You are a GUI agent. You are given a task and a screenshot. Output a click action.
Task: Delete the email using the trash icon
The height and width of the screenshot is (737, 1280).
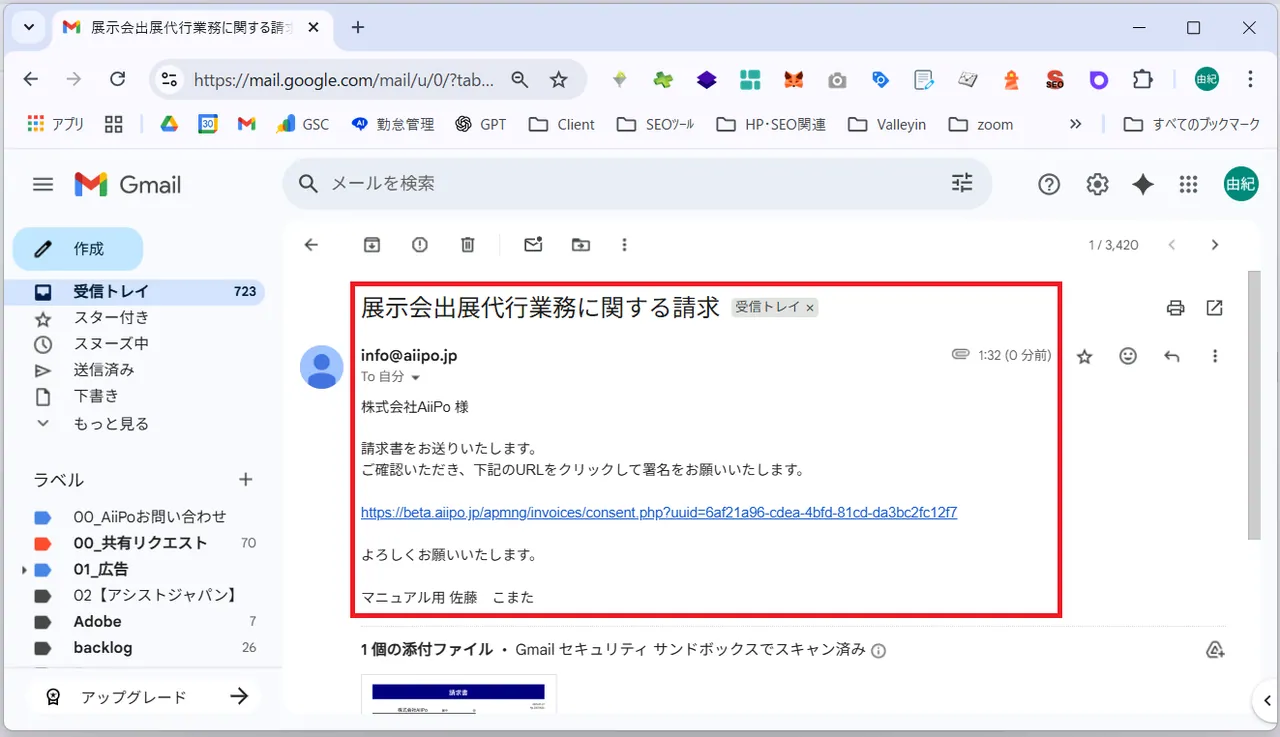[x=468, y=245]
